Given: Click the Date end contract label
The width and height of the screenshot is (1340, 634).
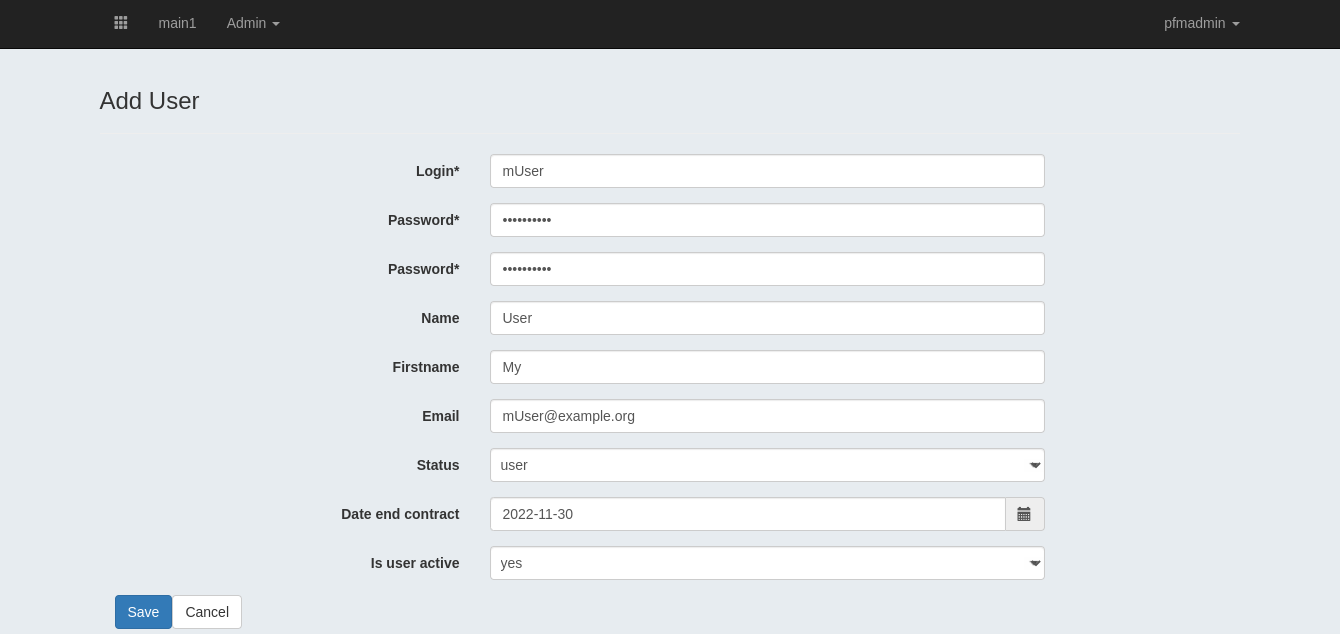Looking at the screenshot, I should pos(400,514).
